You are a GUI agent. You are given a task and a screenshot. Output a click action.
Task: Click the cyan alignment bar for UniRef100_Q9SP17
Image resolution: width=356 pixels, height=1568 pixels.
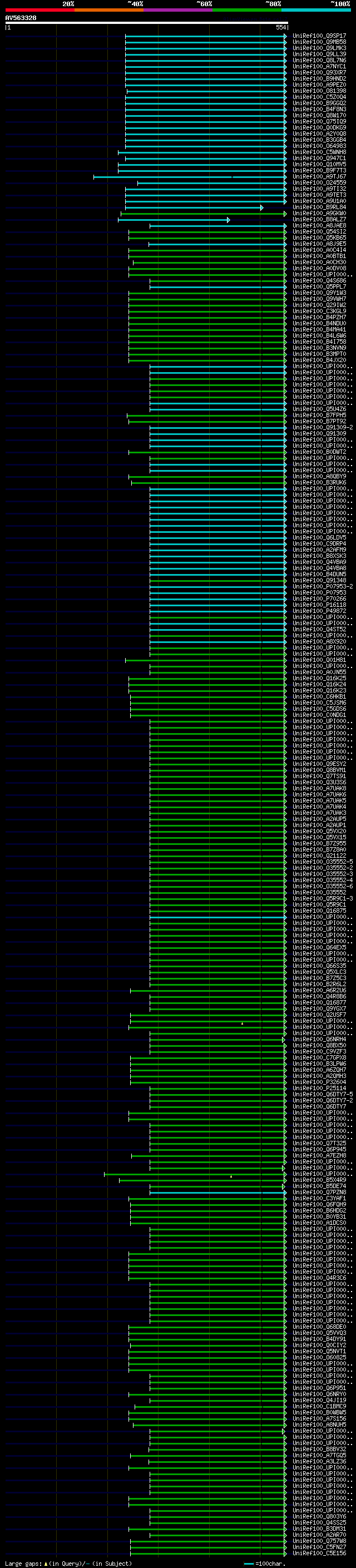[206, 36]
